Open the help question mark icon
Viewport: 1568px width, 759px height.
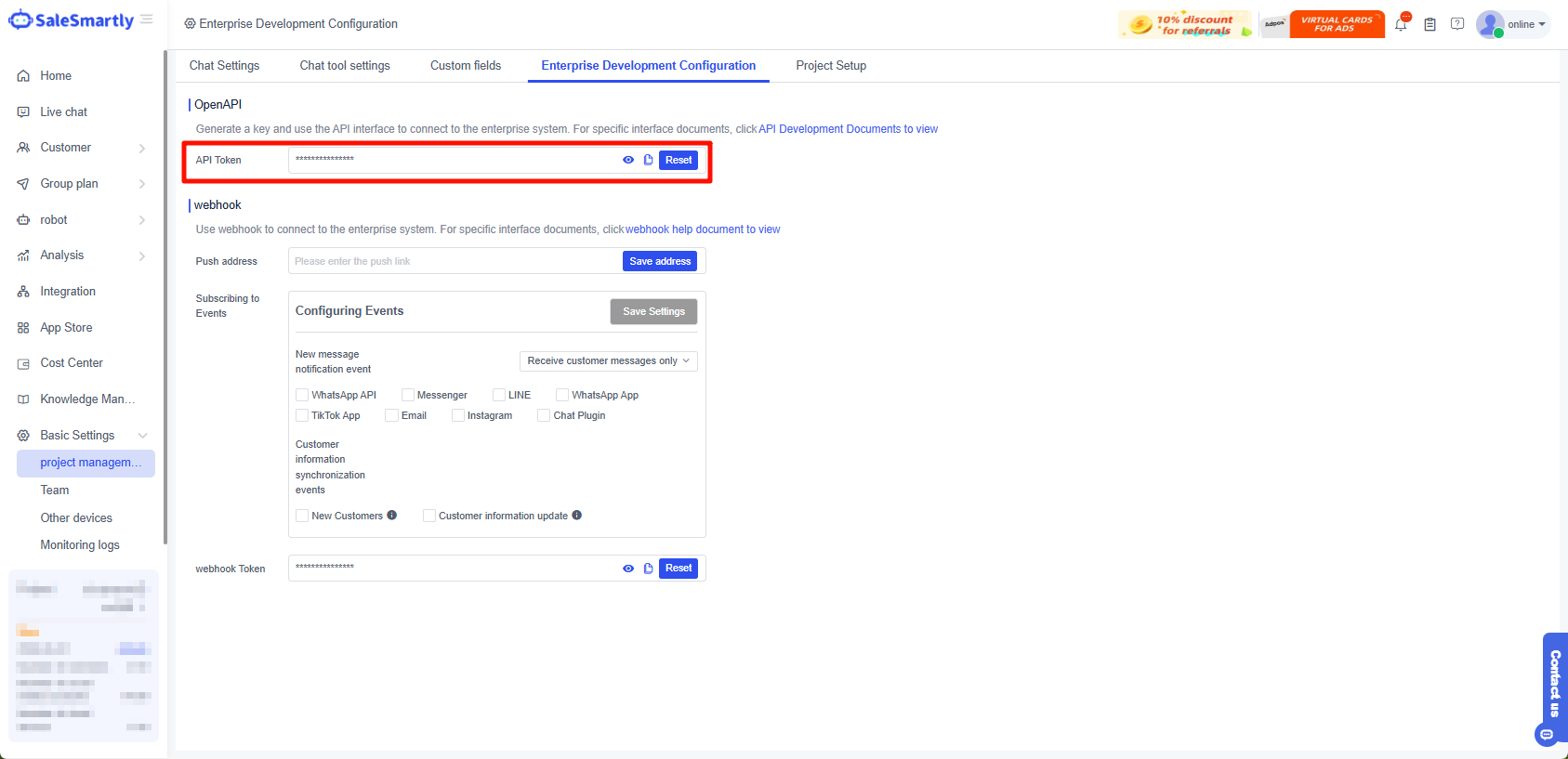click(x=1457, y=24)
